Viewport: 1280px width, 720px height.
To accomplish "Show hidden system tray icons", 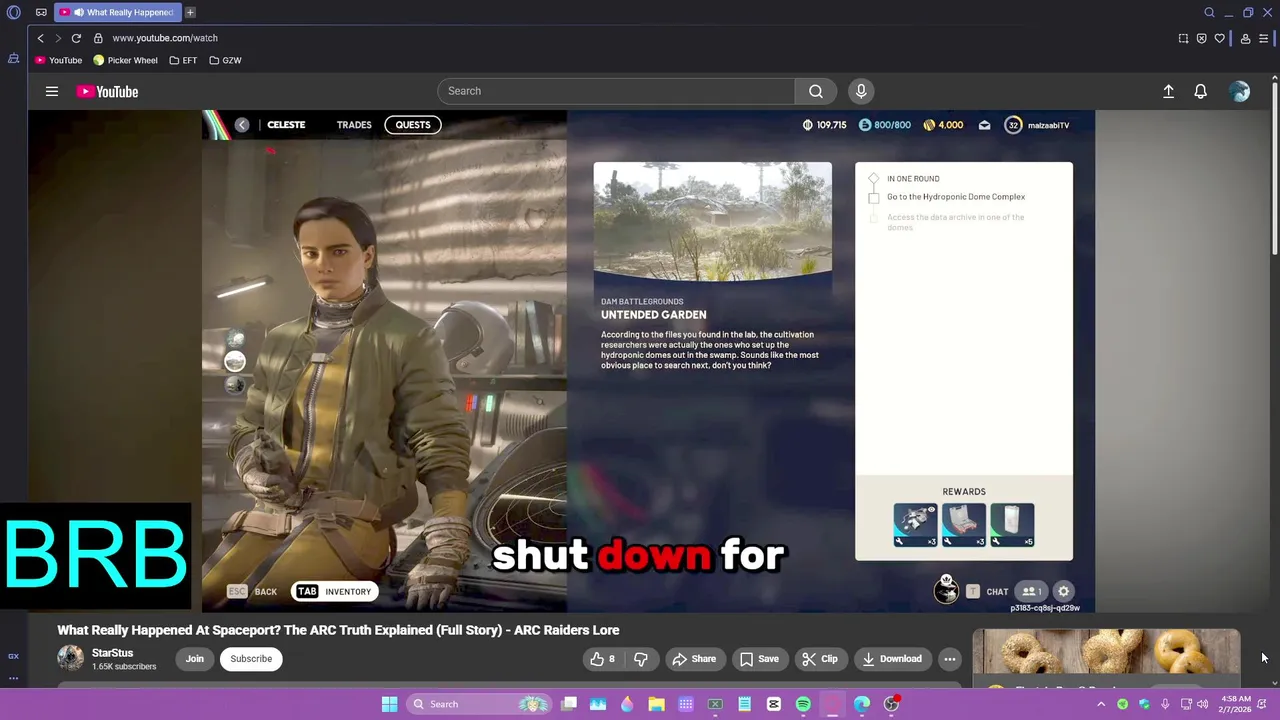I will 1101,704.
